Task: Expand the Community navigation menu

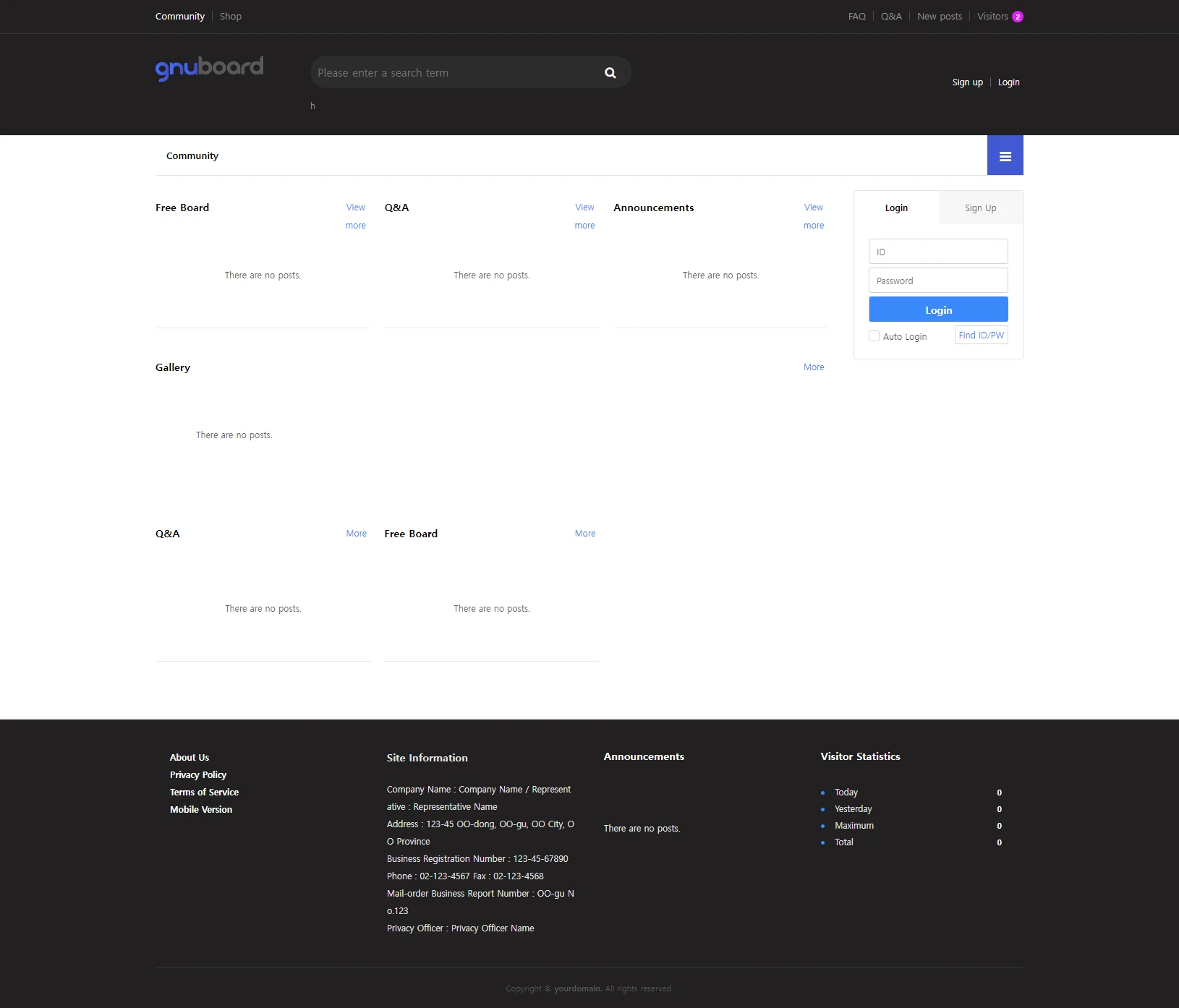Action: tap(192, 155)
